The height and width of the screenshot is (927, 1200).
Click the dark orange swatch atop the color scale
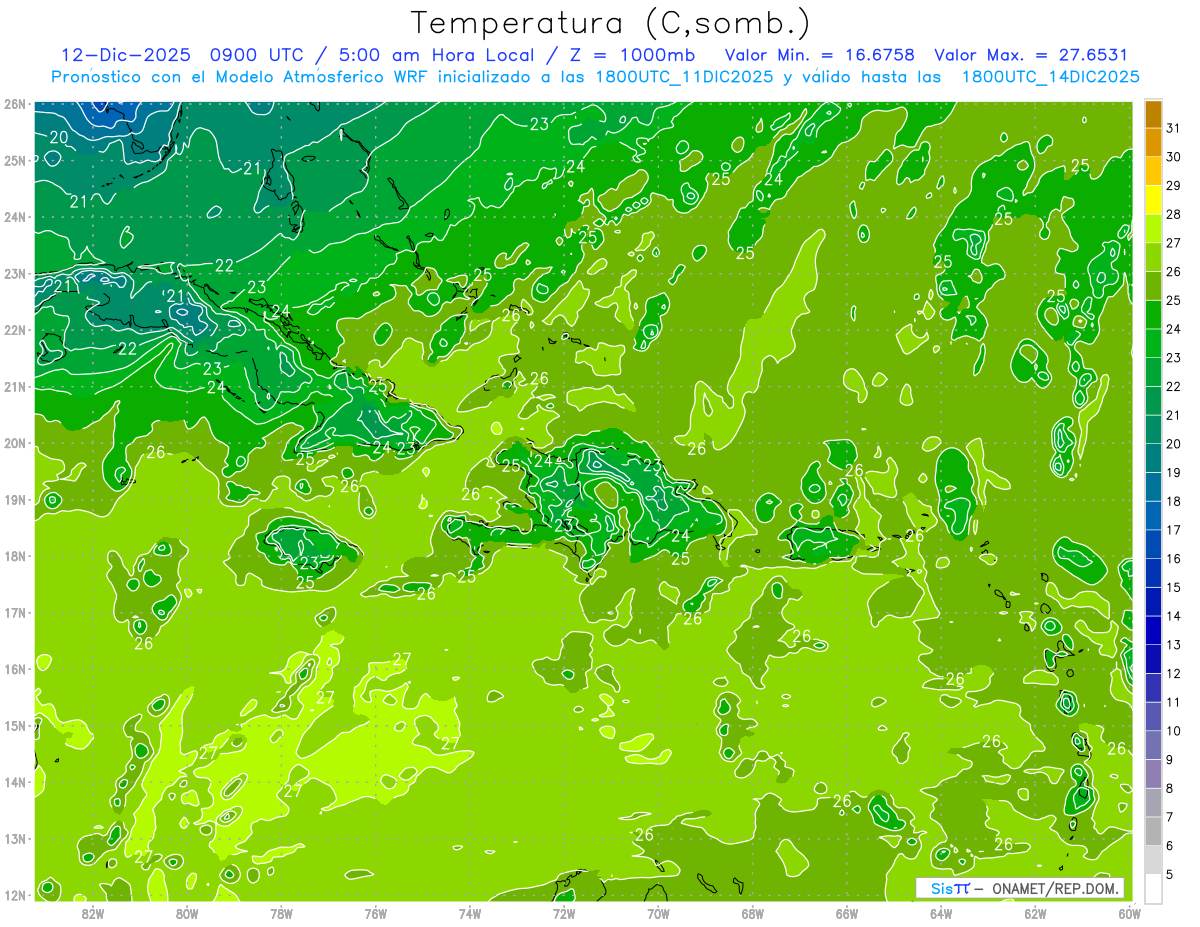(1153, 115)
